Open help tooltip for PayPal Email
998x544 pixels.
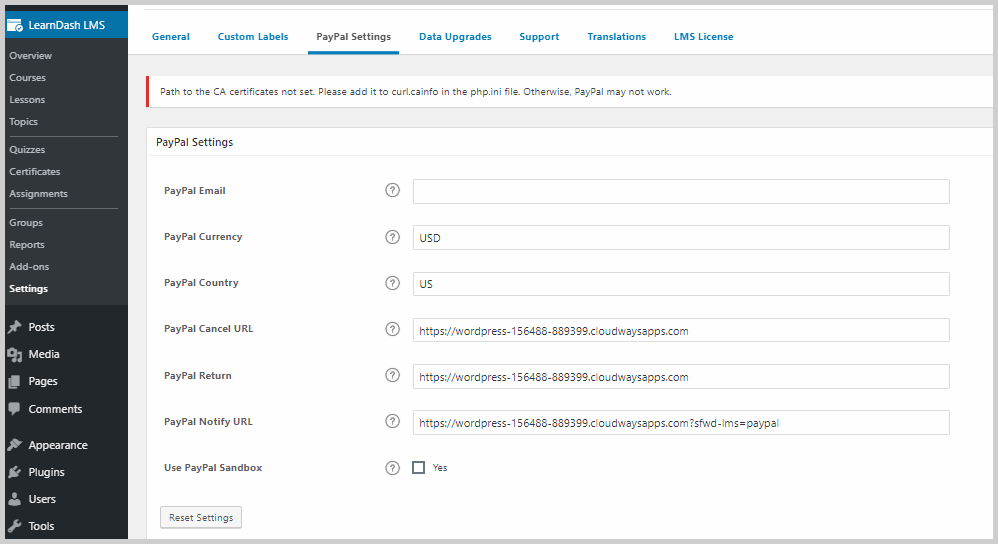pos(393,190)
